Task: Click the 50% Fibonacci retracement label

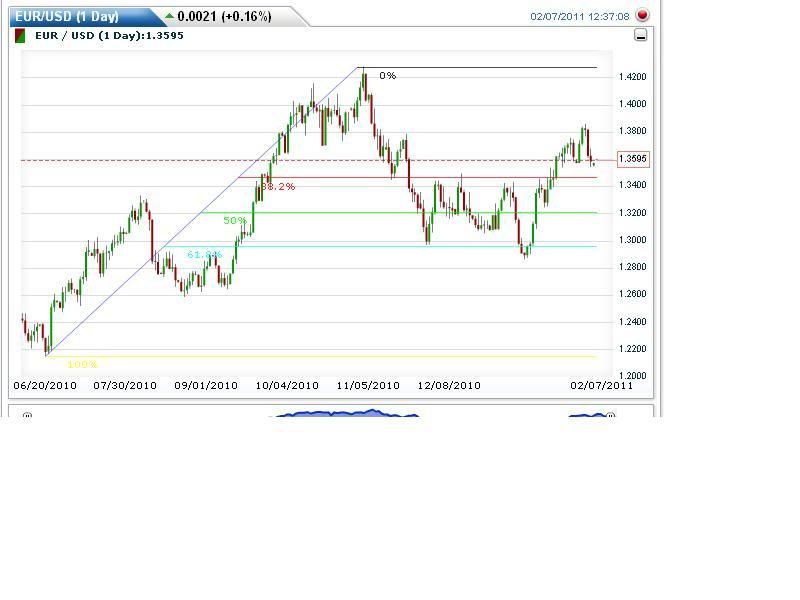Action: [x=235, y=220]
